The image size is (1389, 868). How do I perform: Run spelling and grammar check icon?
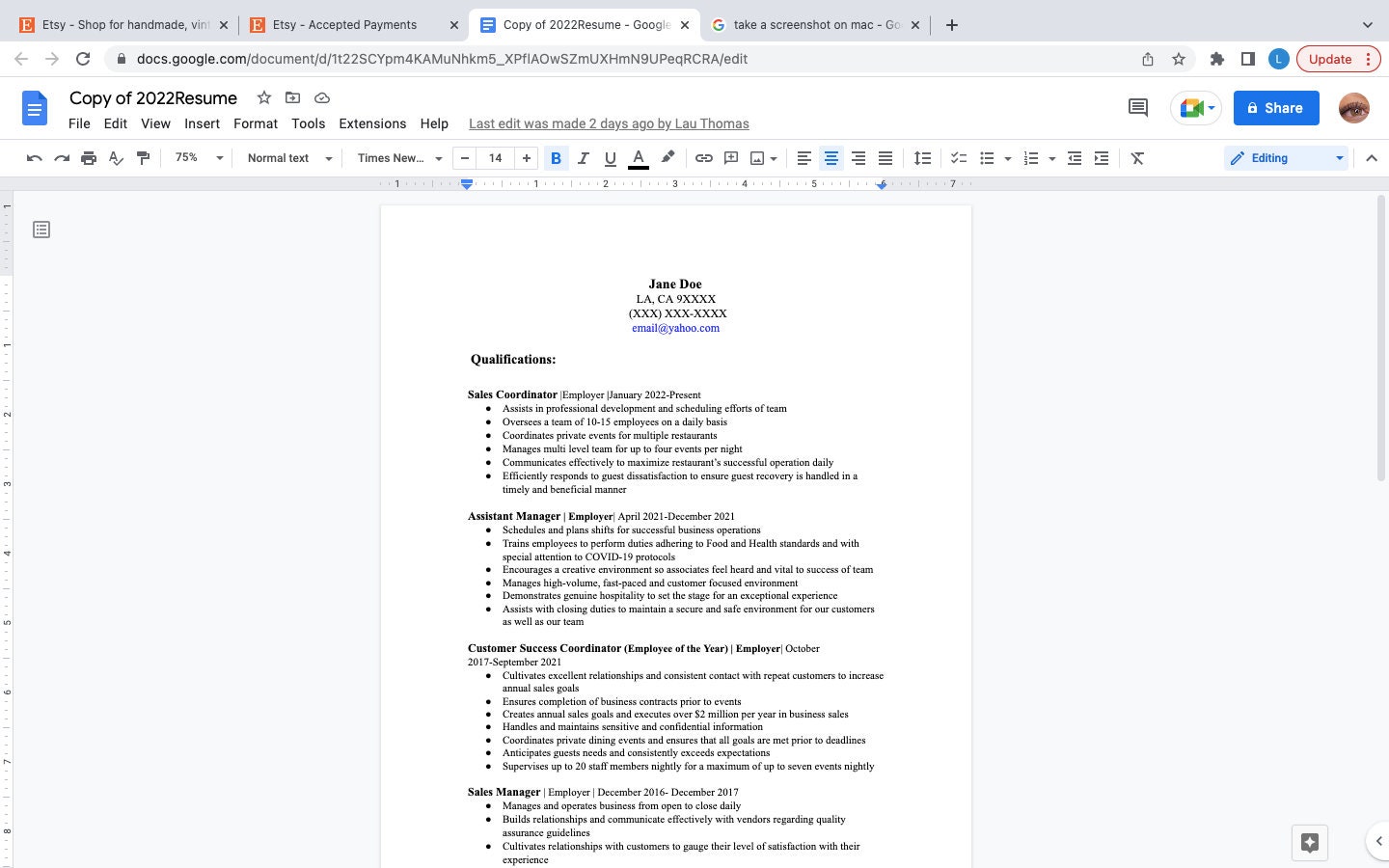pyautogui.click(x=116, y=158)
